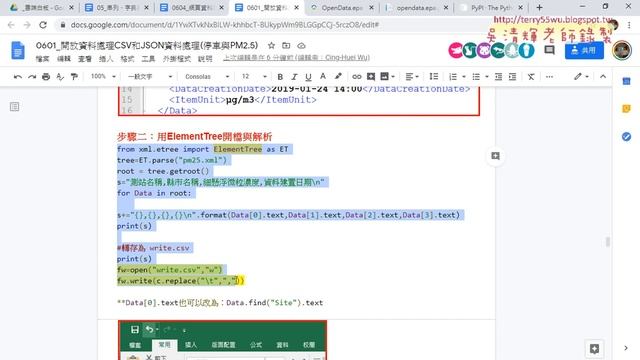The width and height of the screenshot is (640, 360).
Task: Open the Consolas font dropdown
Action: click(x=207, y=77)
